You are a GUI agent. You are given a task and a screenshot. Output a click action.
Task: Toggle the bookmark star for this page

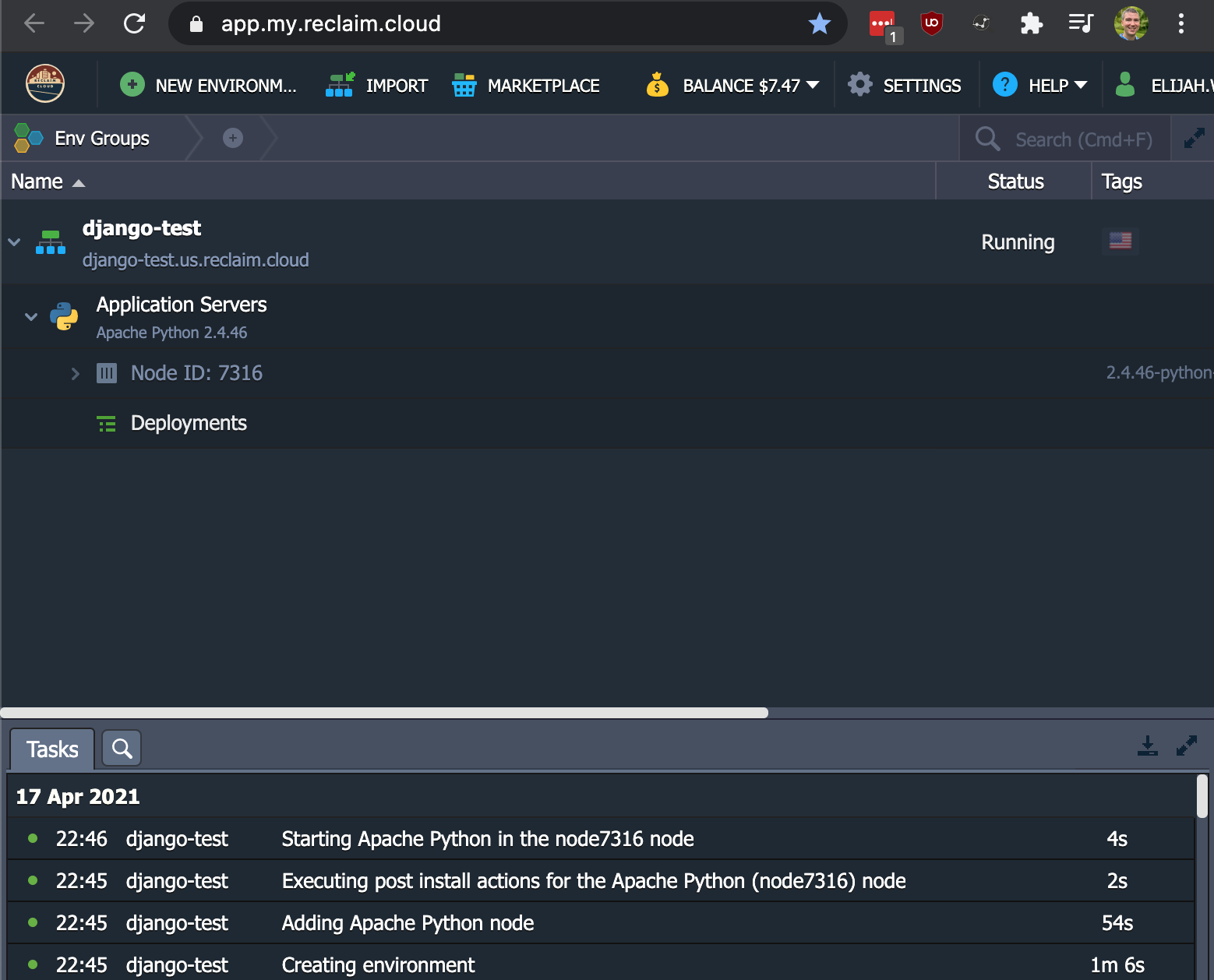point(820,23)
